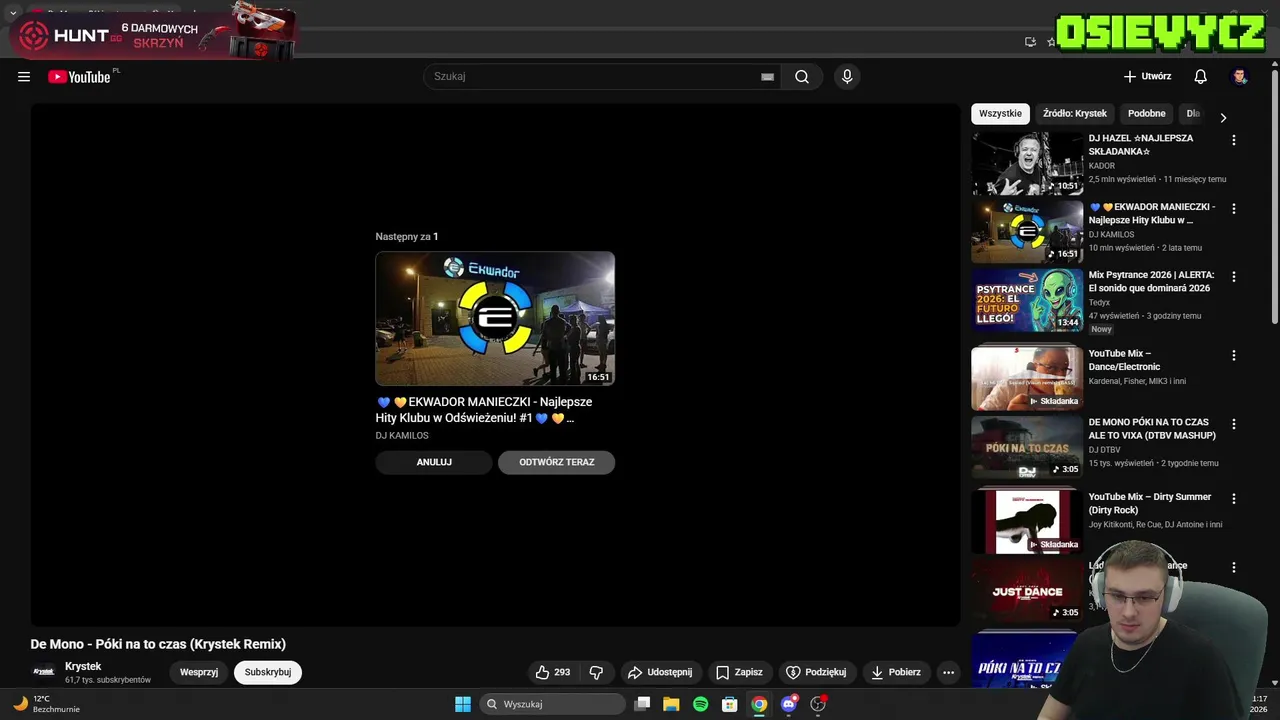The height and width of the screenshot is (720, 1280).
Task: Open the account avatar menu
Action: [1240, 77]
